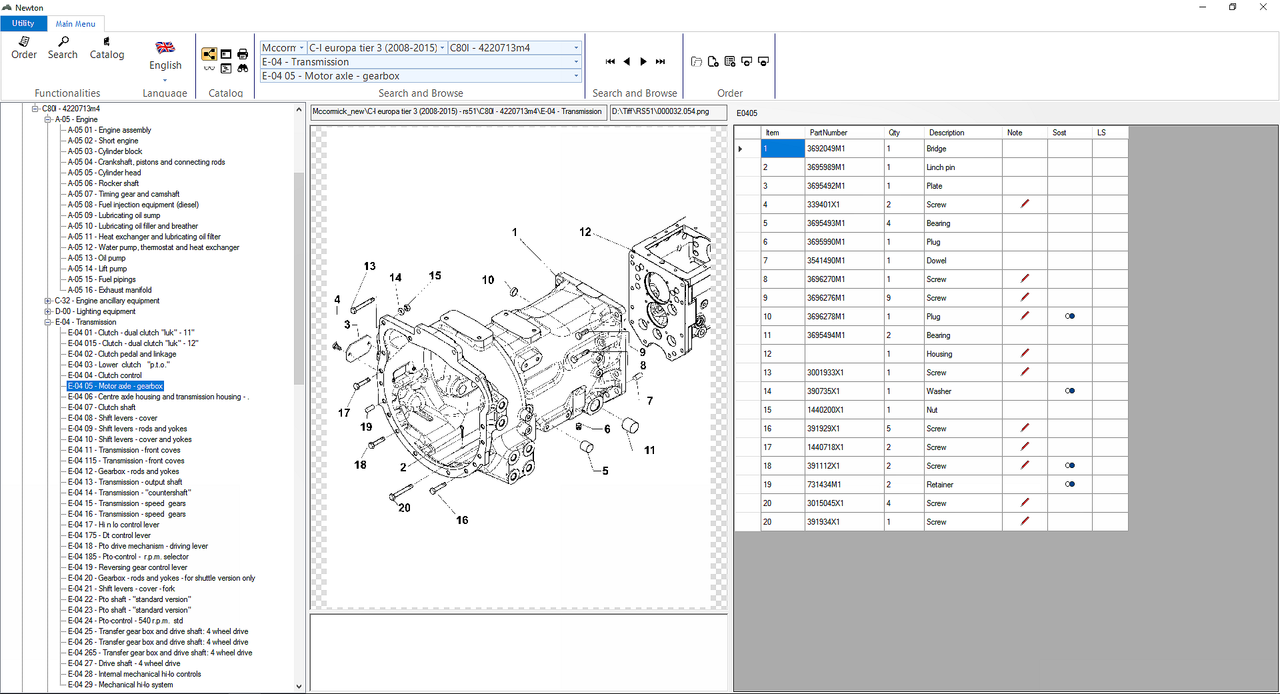Viewport: 1280px width, 694px height.
Task: Collapse the E-04 - Transmission tree node
Action: point(48,322)
